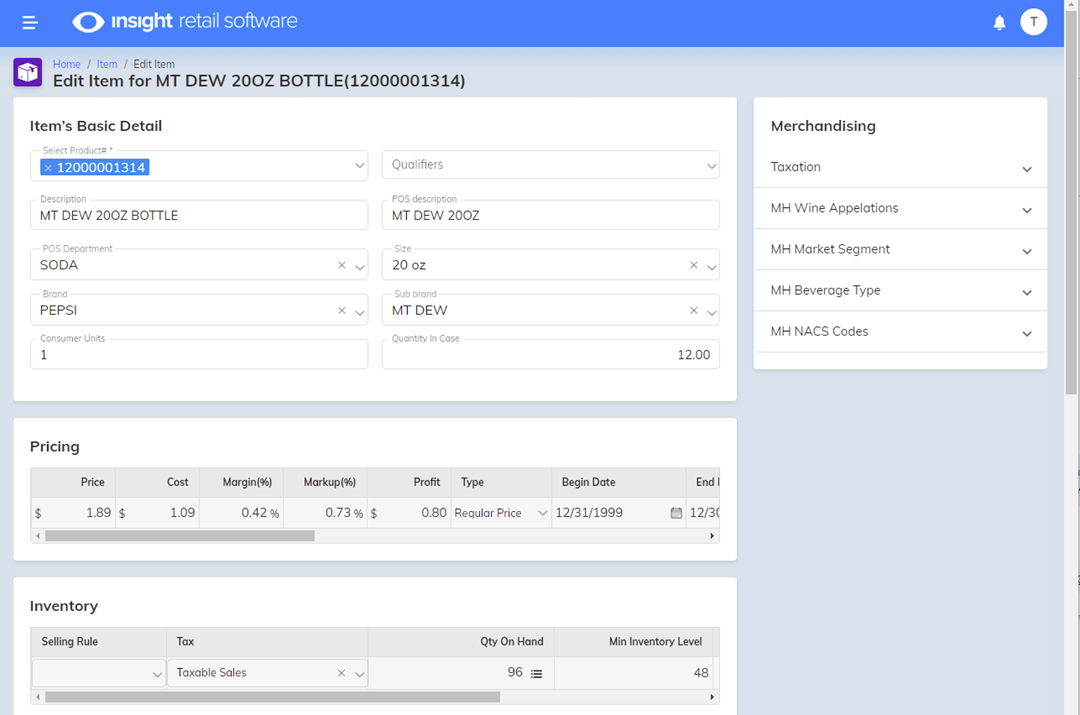Open the Sub brand dropdown arrow

click(x=712, y=313)
